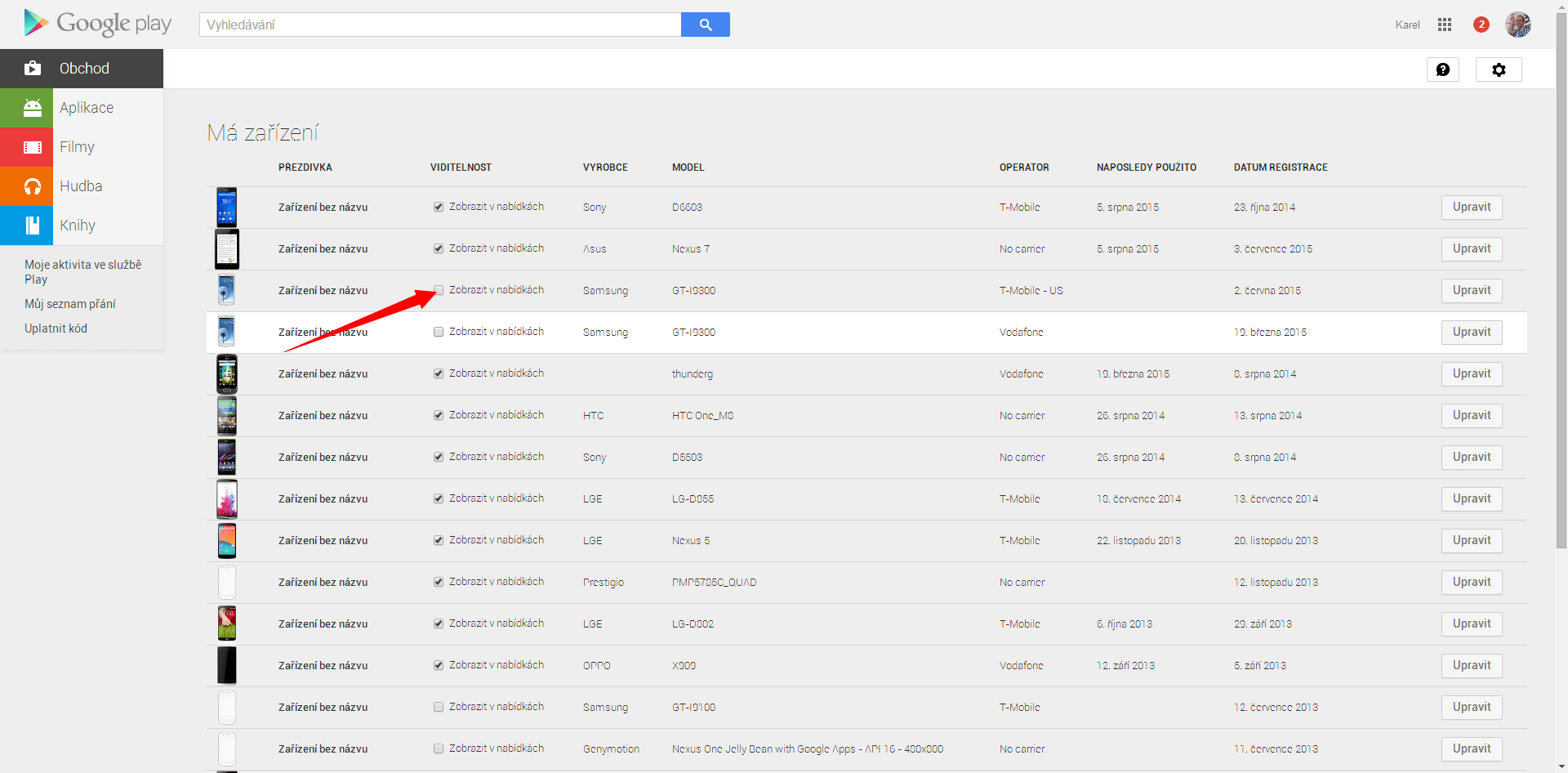1568x773 pixels.
Task: Open the Karel profile avatar
Action: point(1518,25)
